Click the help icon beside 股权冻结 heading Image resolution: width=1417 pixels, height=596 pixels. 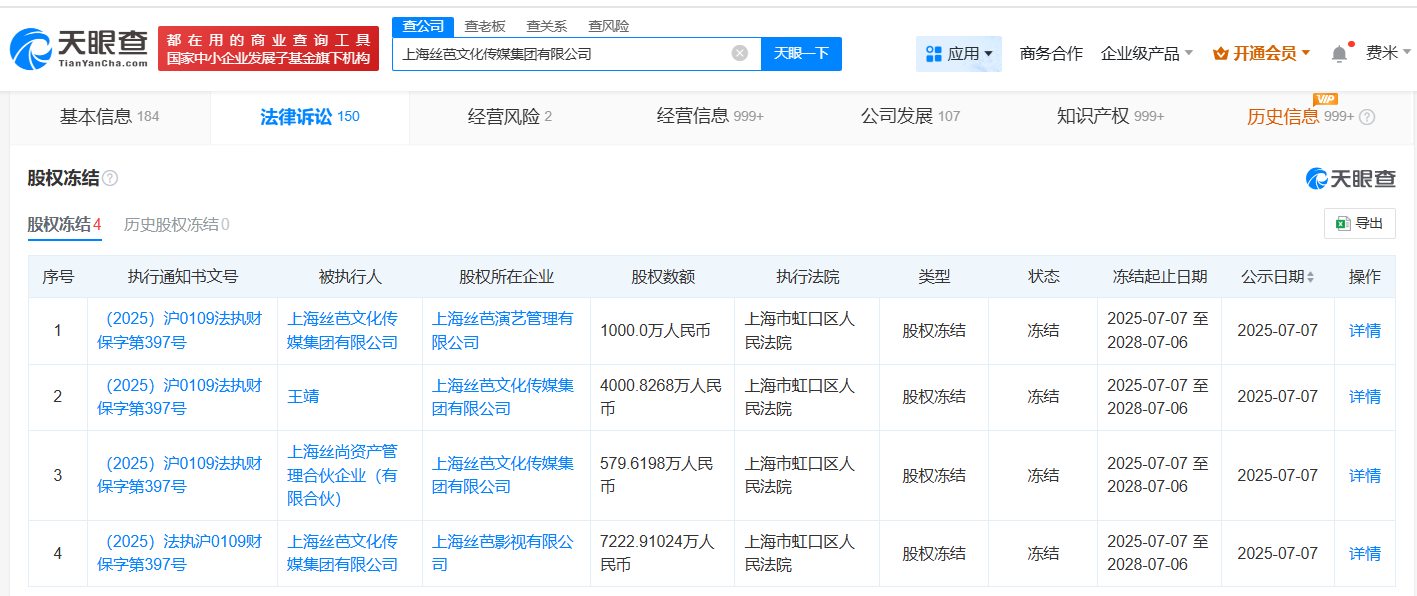pos(110,179)
